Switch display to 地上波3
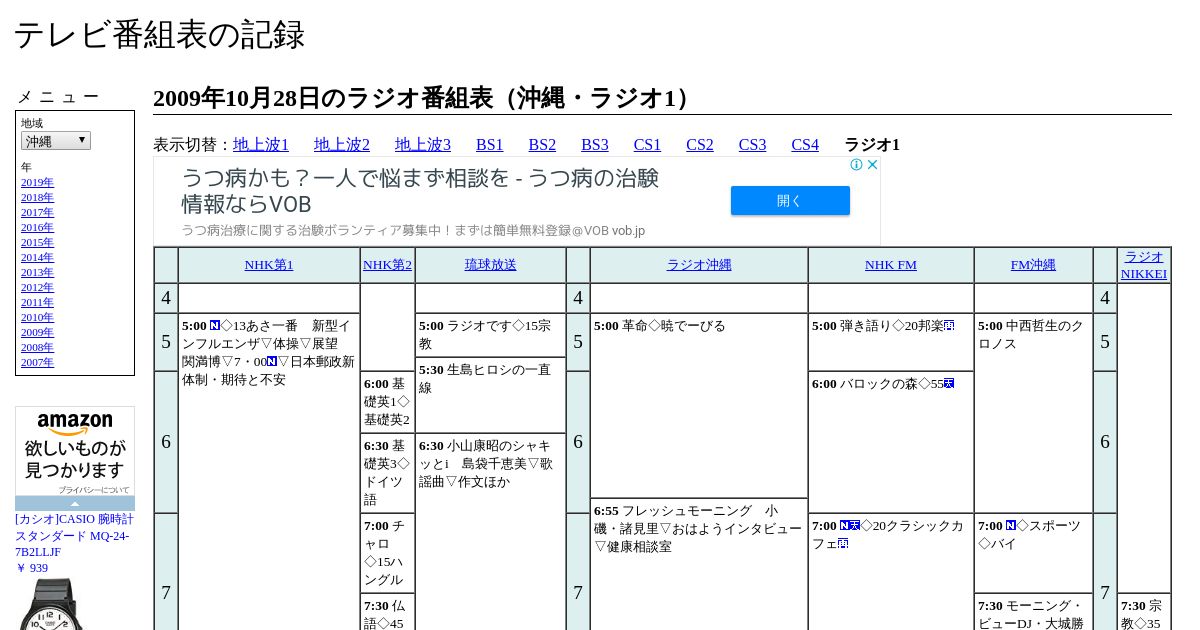Image resolution: width=1200 pixels, height=630 pixels. pos(423,145)
